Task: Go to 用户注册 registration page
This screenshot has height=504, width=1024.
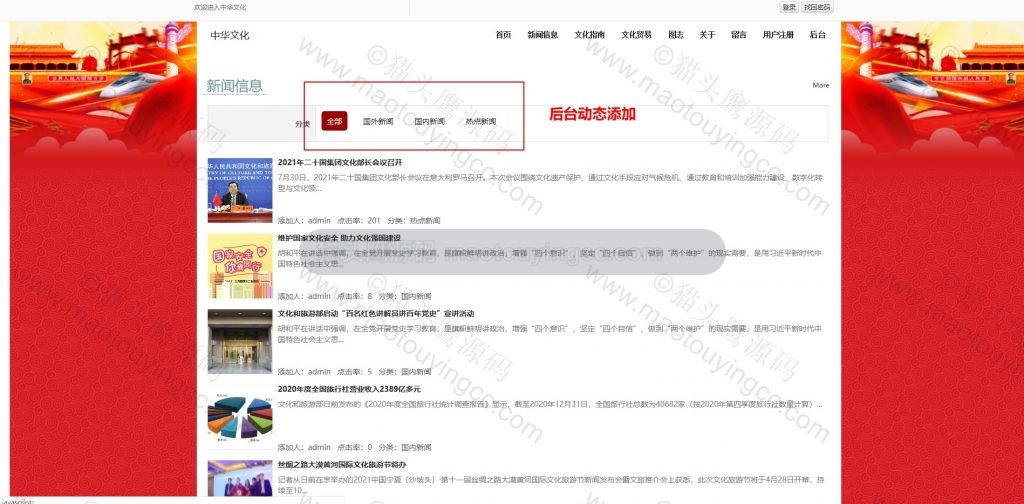Action: tap(778, 35)
